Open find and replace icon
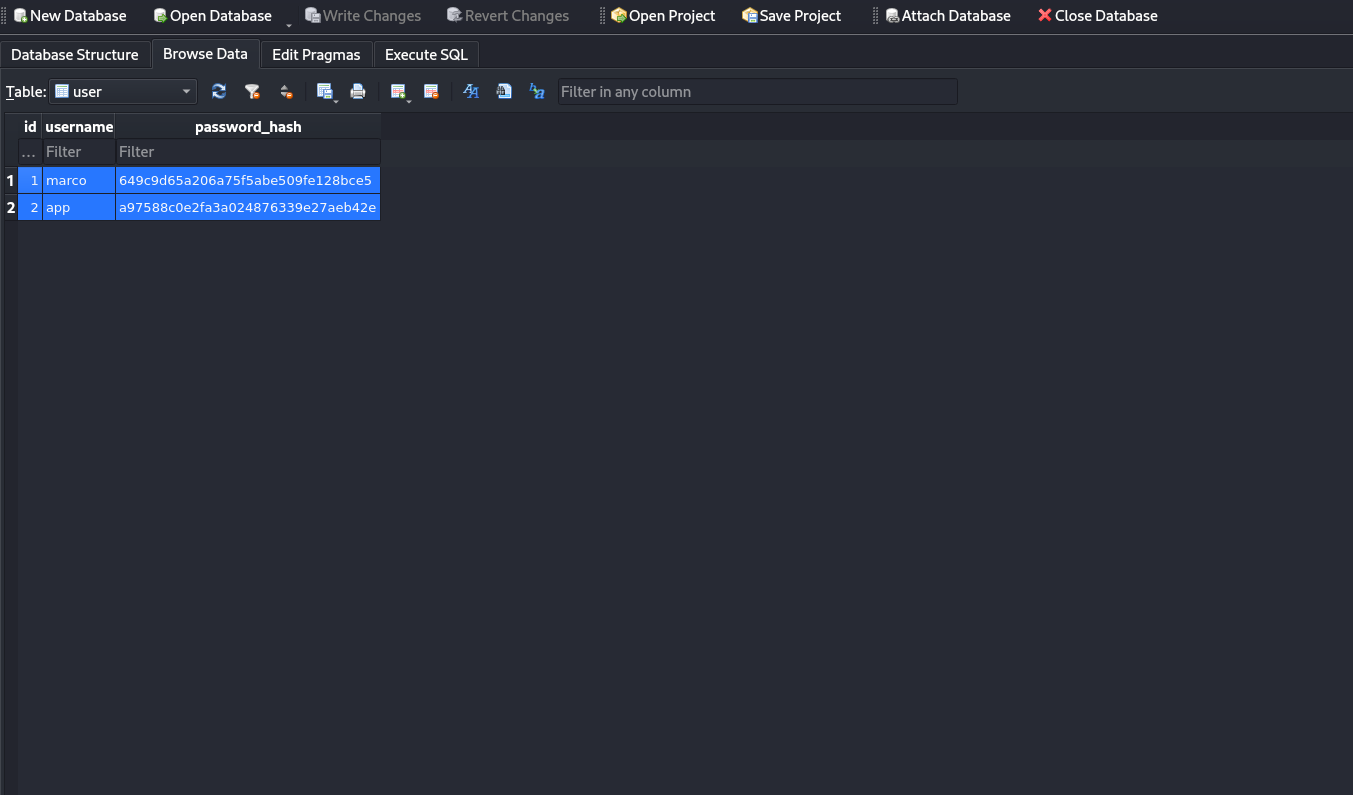This screenshot has width=1353, height=795. (537, 92)
